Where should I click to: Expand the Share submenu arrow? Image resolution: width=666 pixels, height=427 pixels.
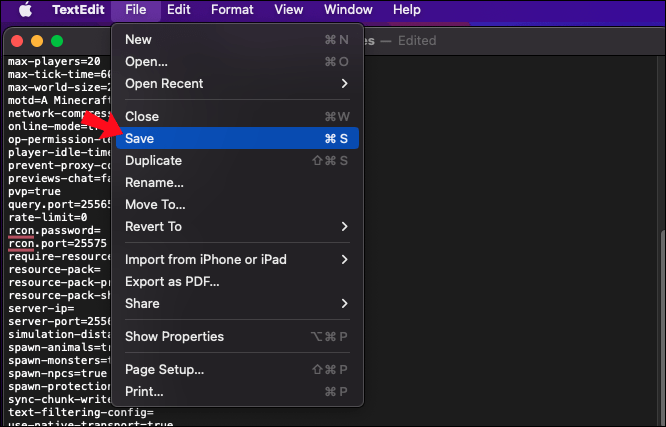344,304
